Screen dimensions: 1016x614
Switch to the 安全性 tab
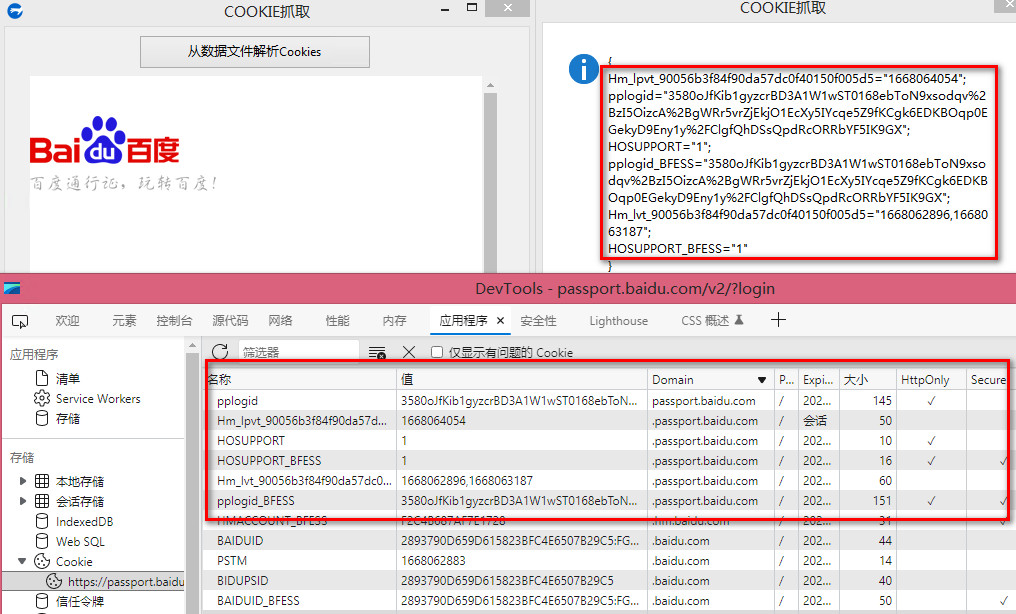pyautogui.click(x=538, y=321)
